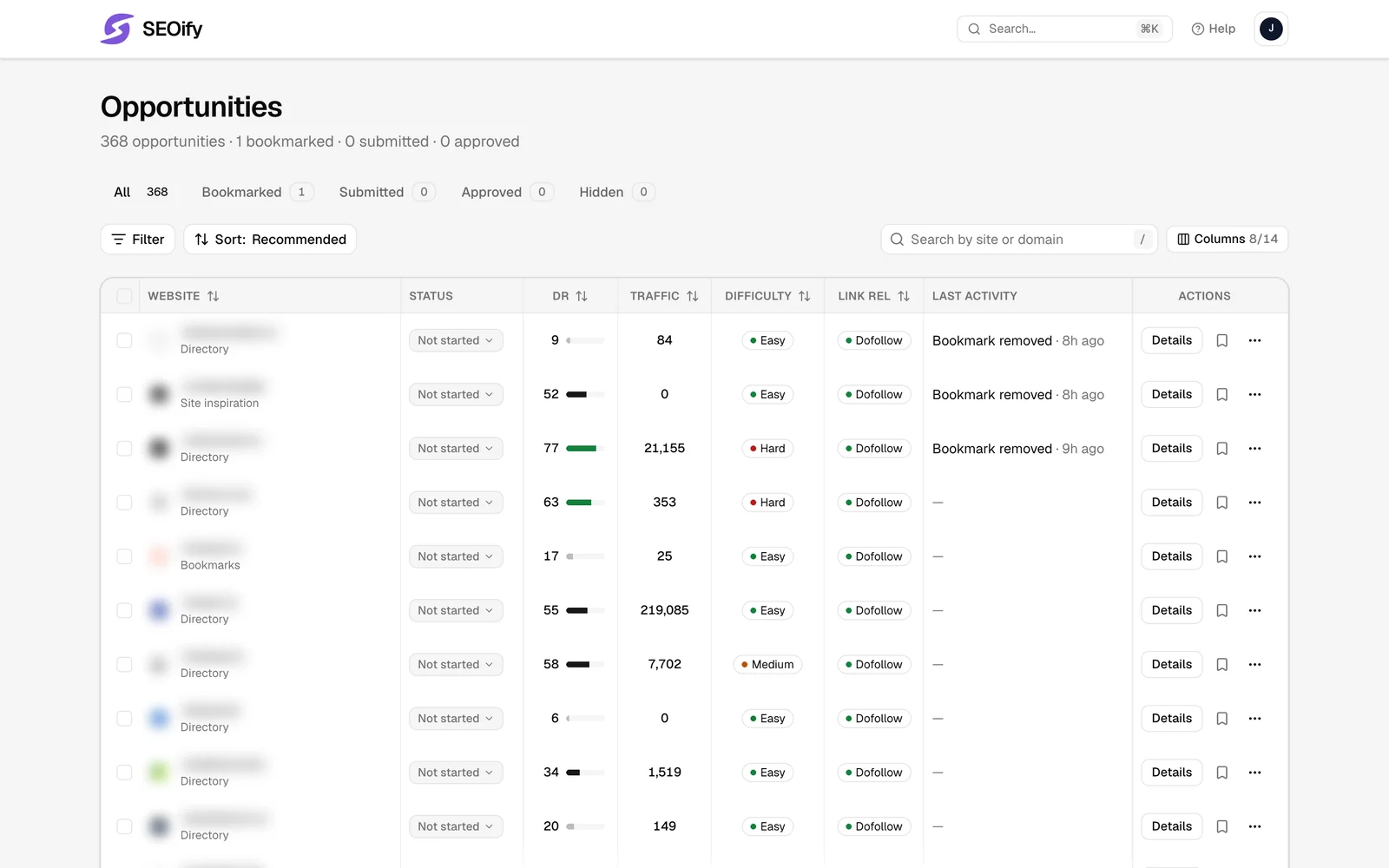Viewport: 1389px width, 868px height.
Task: Switch to the Bookmarked tab
Action: (x=257, y=192)
